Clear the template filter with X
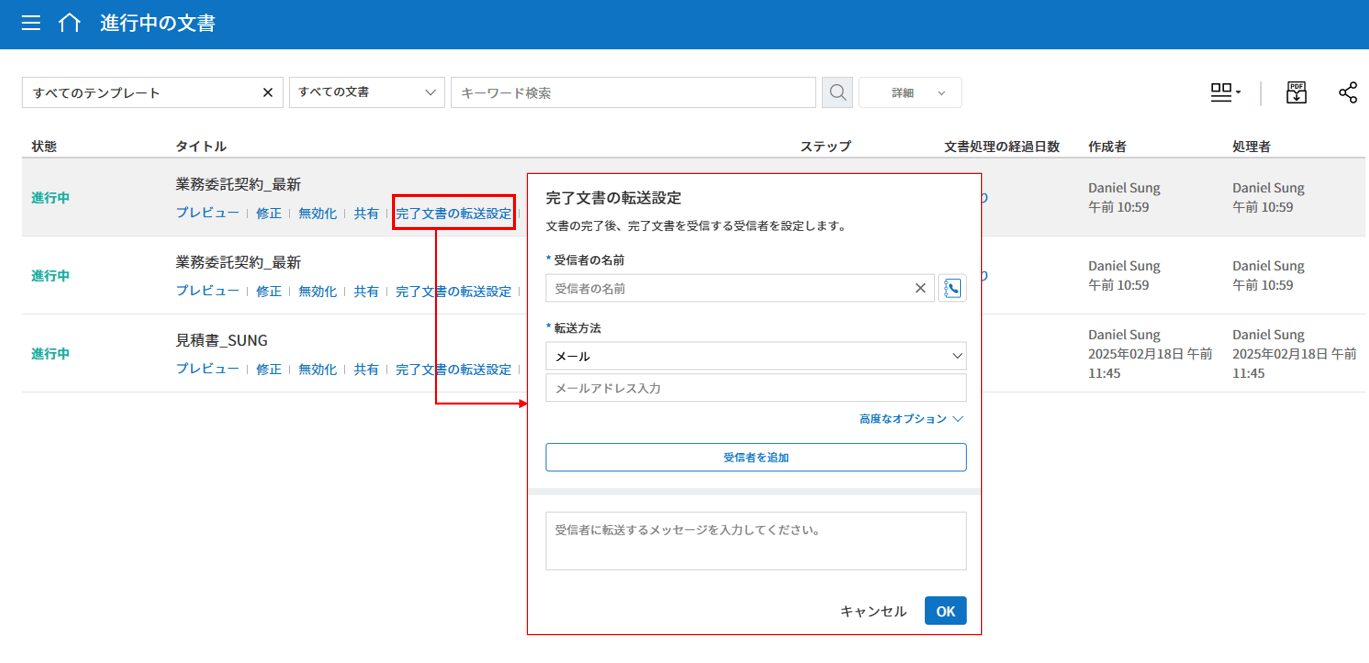1369x663 pixels. coord(267,93)
